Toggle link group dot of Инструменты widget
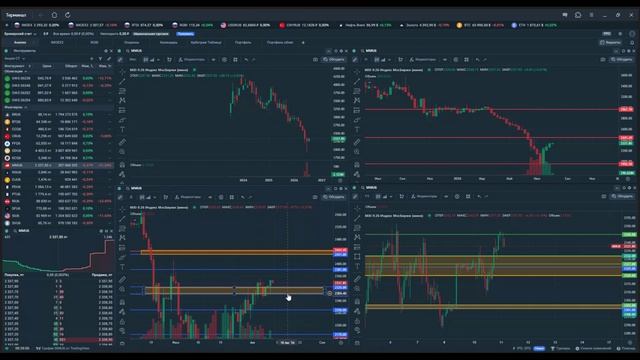The height and width of the screenshot is (360, 640). tap(6, 51)
